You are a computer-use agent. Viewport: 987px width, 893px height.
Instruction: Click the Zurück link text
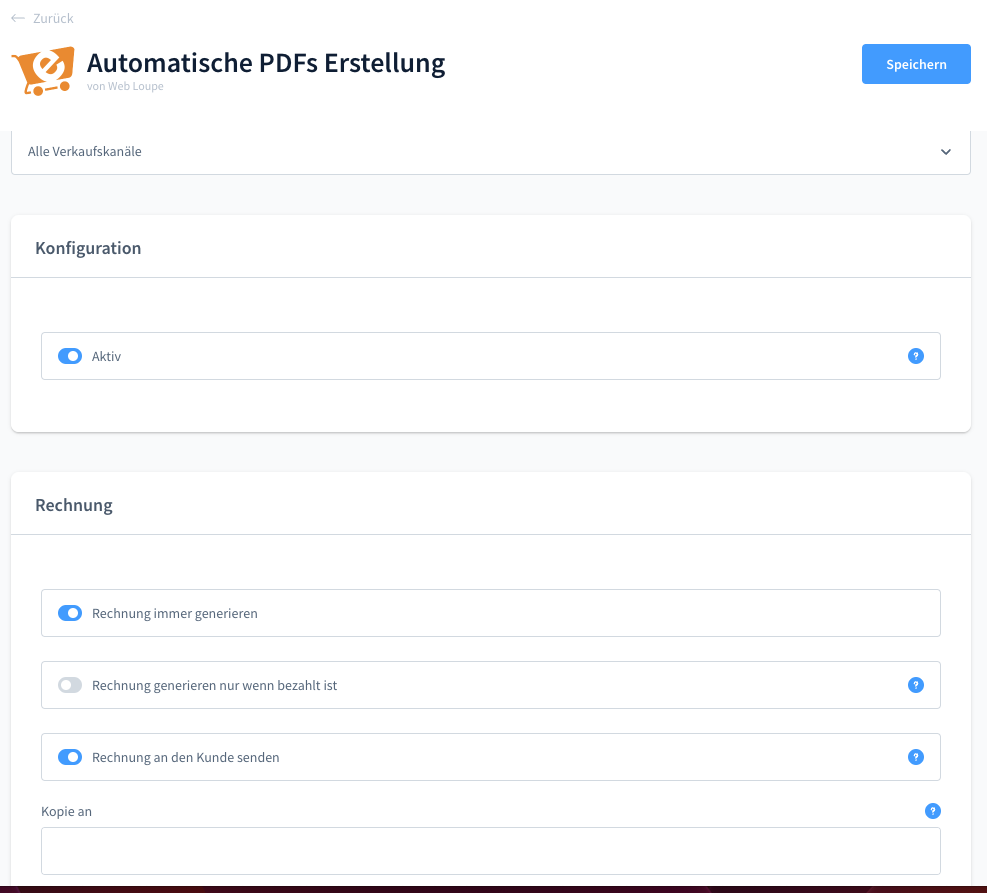pos(53,18)
